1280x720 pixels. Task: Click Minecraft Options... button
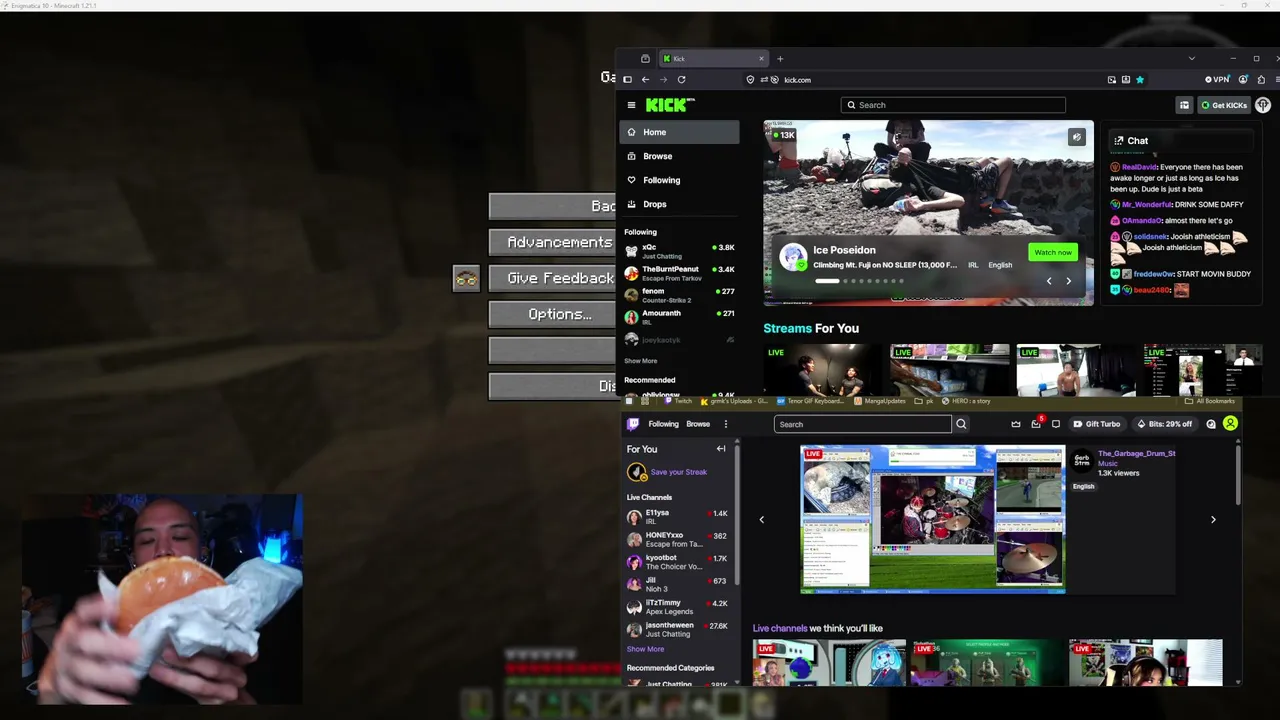tap(552, 314)
